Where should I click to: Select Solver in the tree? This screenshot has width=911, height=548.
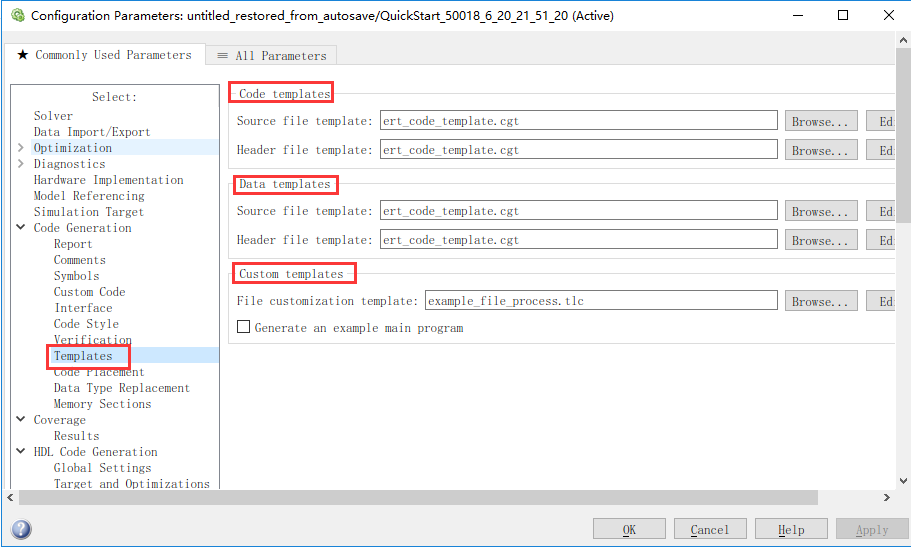click(53, 116)
